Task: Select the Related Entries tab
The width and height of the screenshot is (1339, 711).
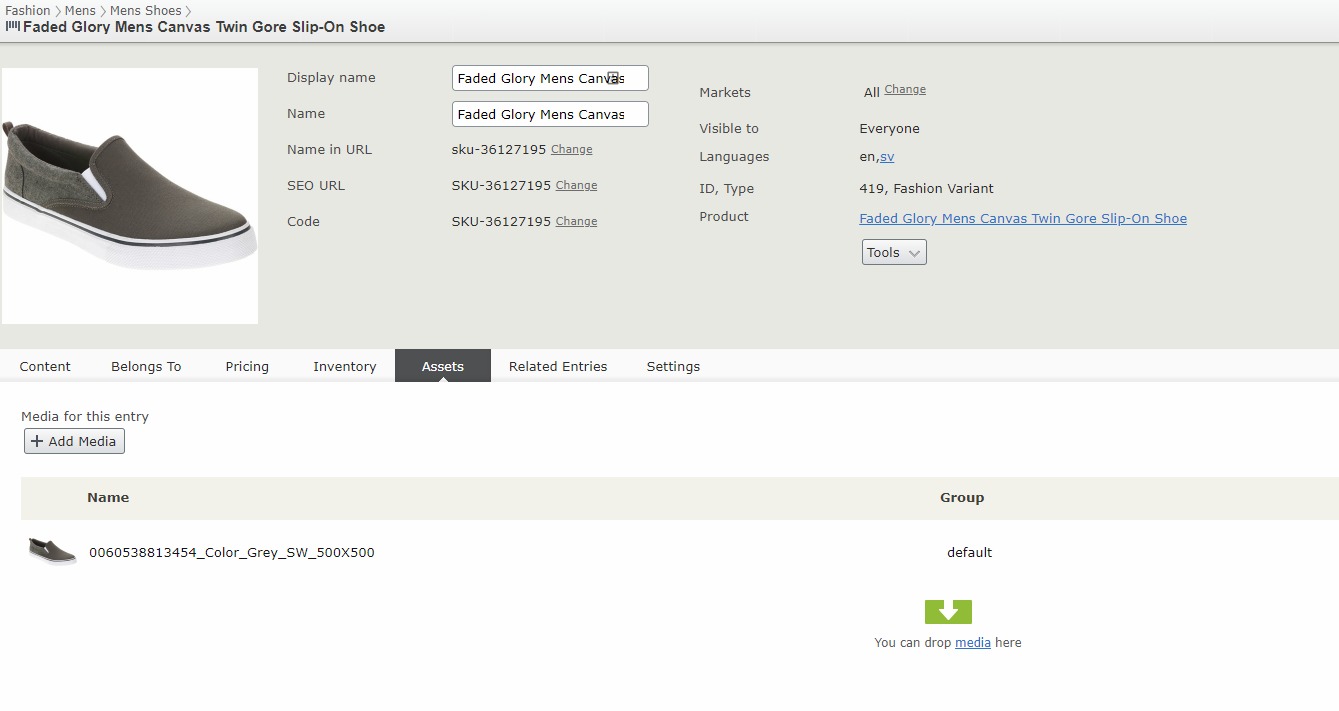Action: tap(558, 366)
